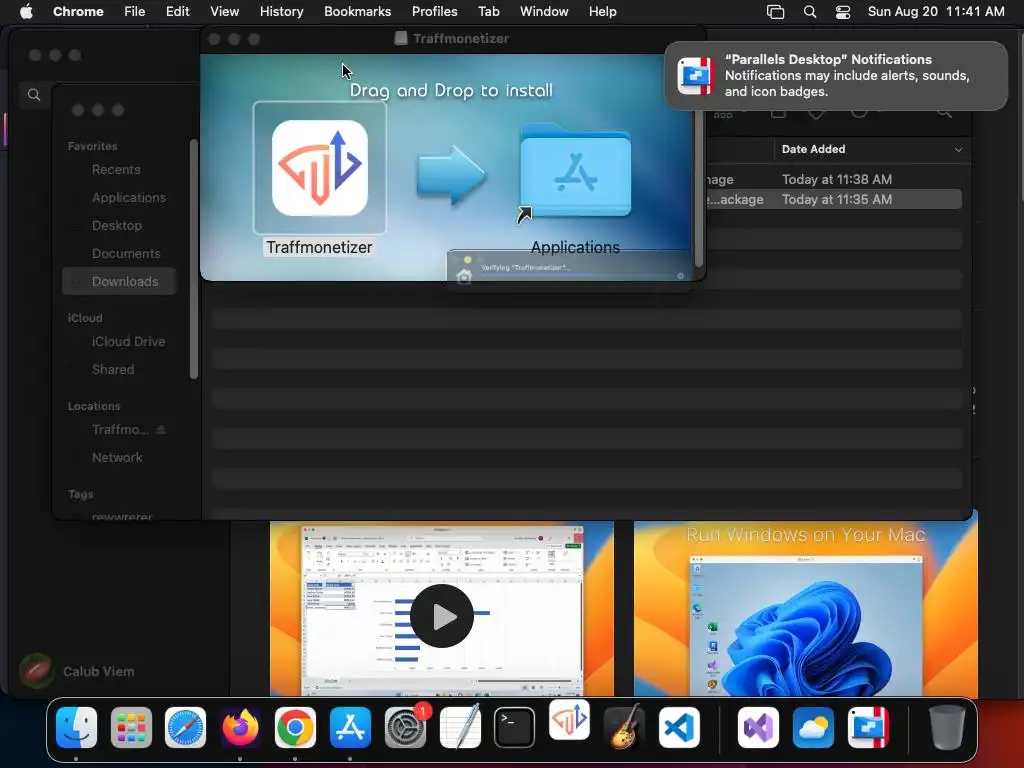The height and width of the screenshot is (768, 1024).
Task: Click the date and time in menu bar
Action: point(936,12)
